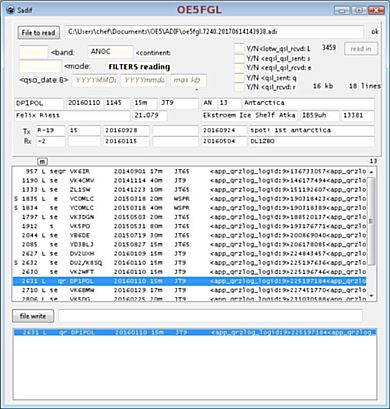
Task: Close the Sadif window
Action: pyautogui.click(x=376, y=10)
